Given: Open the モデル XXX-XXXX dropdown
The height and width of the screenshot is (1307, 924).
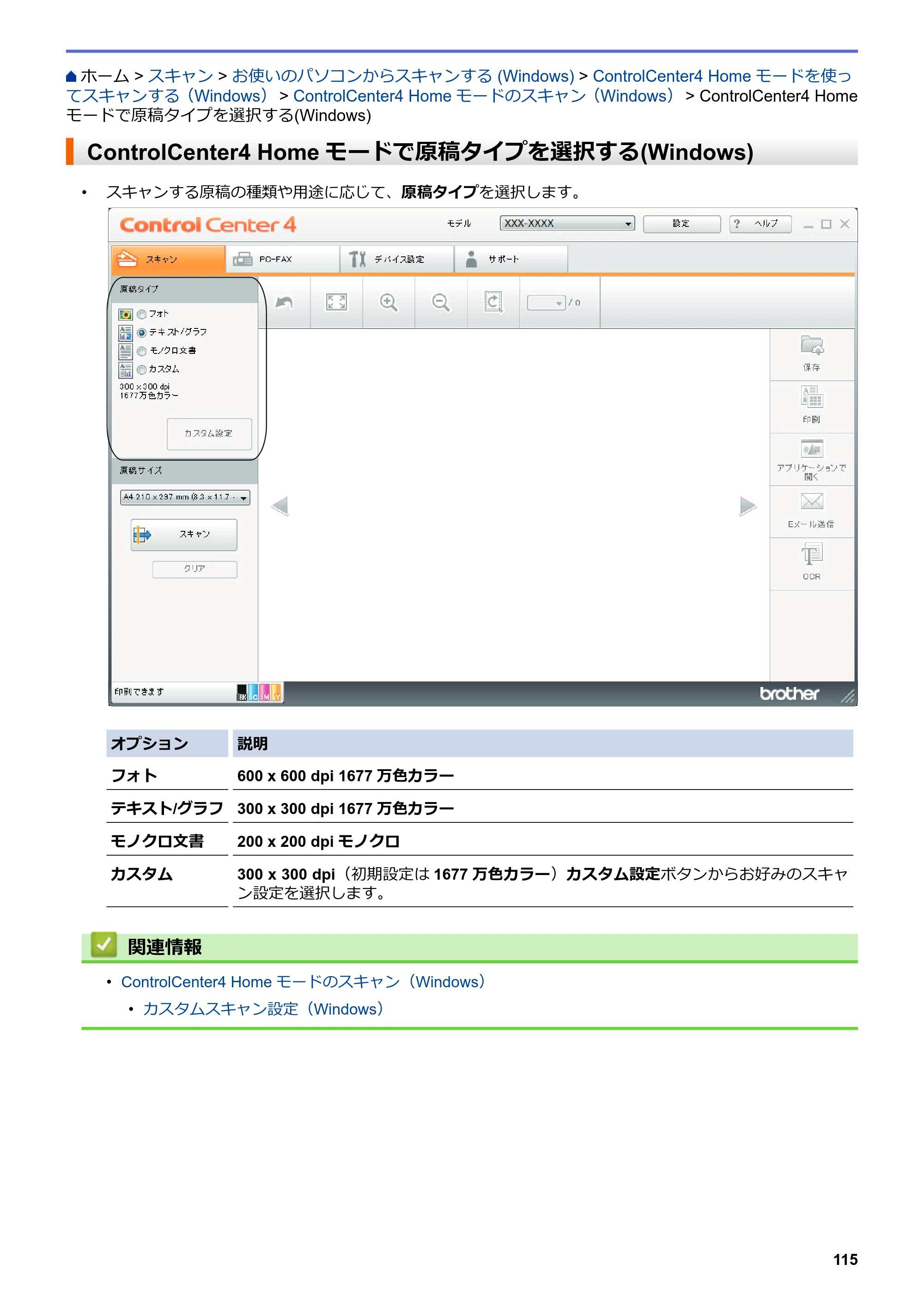Looking at the screenshot, I should coord(567,224).
